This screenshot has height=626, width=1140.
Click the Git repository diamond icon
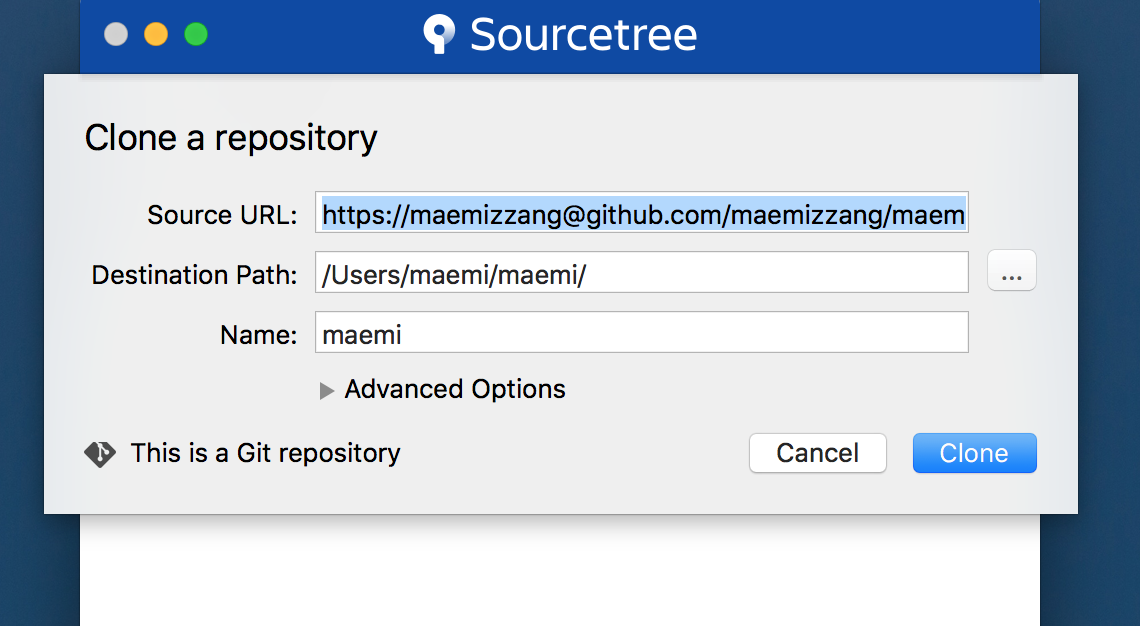tap(100, 454)
